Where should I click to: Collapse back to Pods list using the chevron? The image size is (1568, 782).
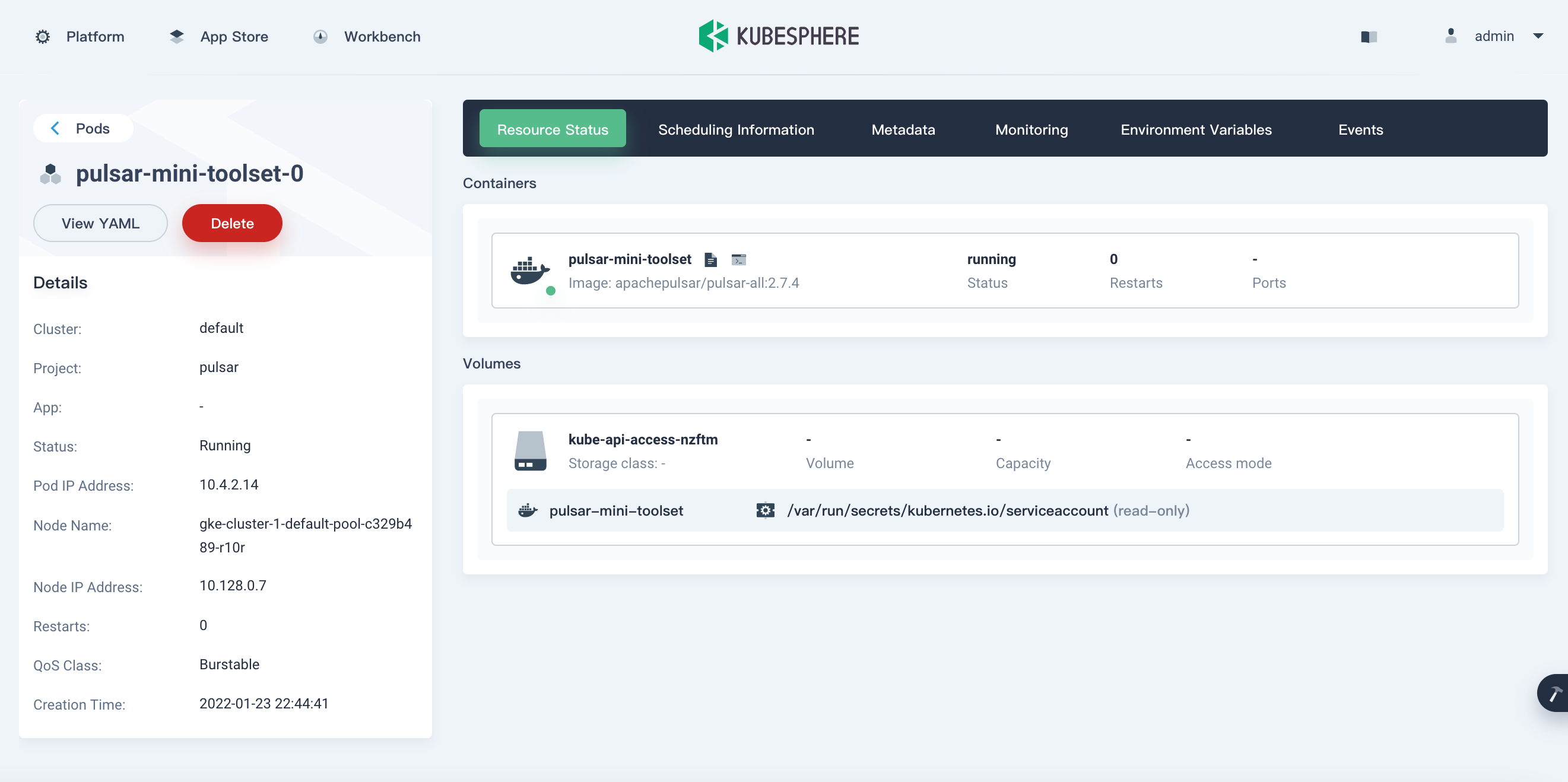point(55,128)
